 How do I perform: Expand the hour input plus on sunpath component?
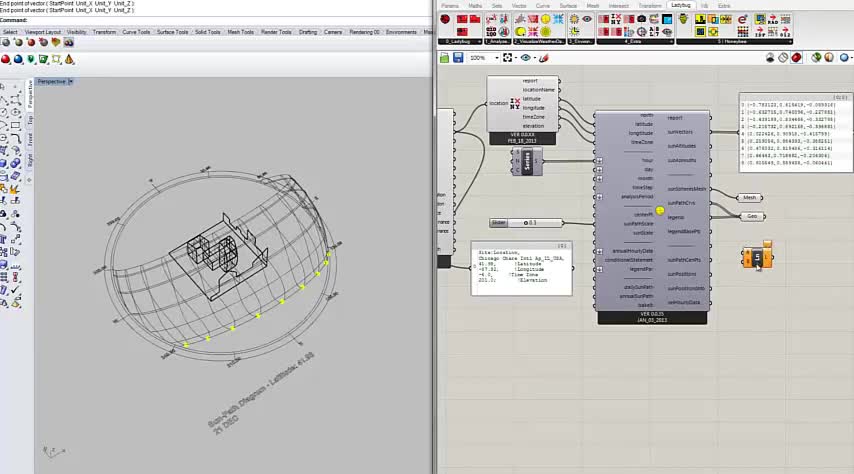[x=599, y=160]
